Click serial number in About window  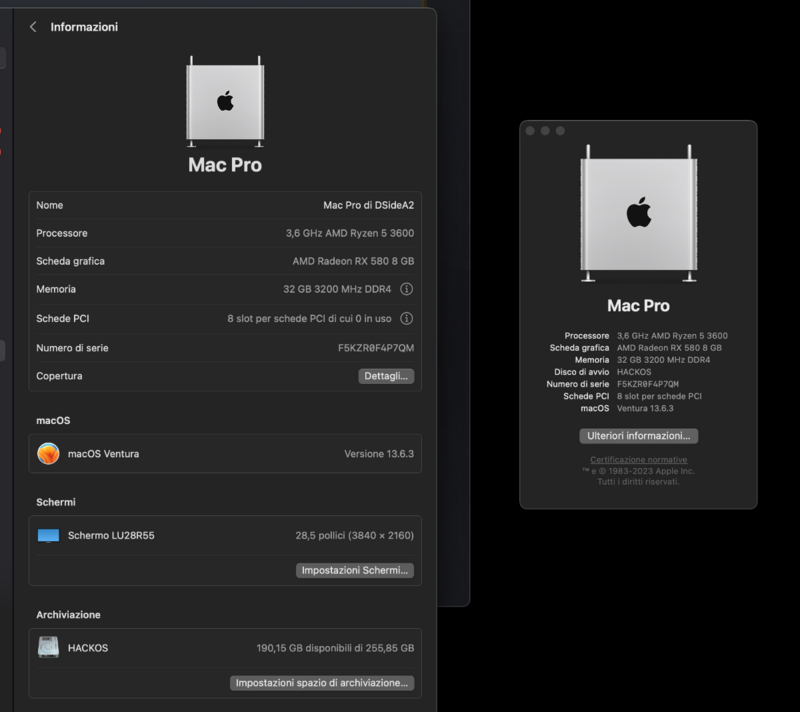pos(648,384)
